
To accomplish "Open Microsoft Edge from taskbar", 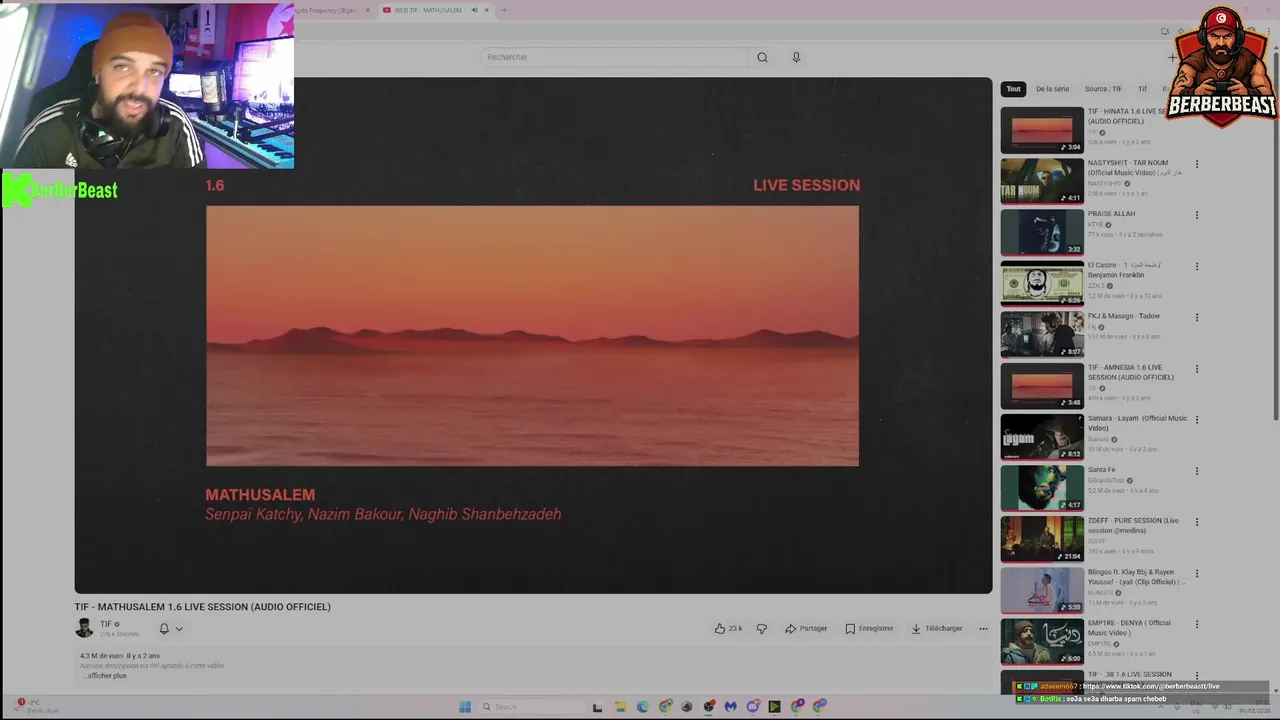I will pos(642,707).
